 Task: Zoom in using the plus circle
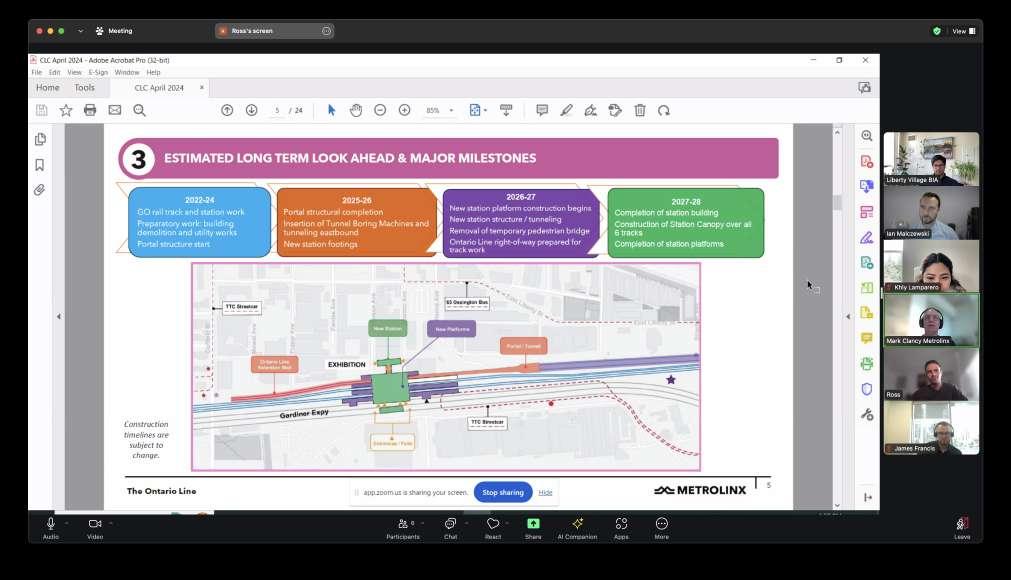(404, 110)
